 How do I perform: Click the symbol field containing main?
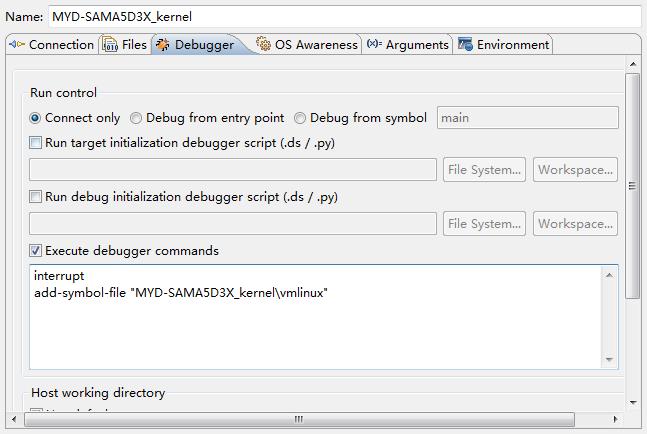pyautogui.click(x=528, y=118)
